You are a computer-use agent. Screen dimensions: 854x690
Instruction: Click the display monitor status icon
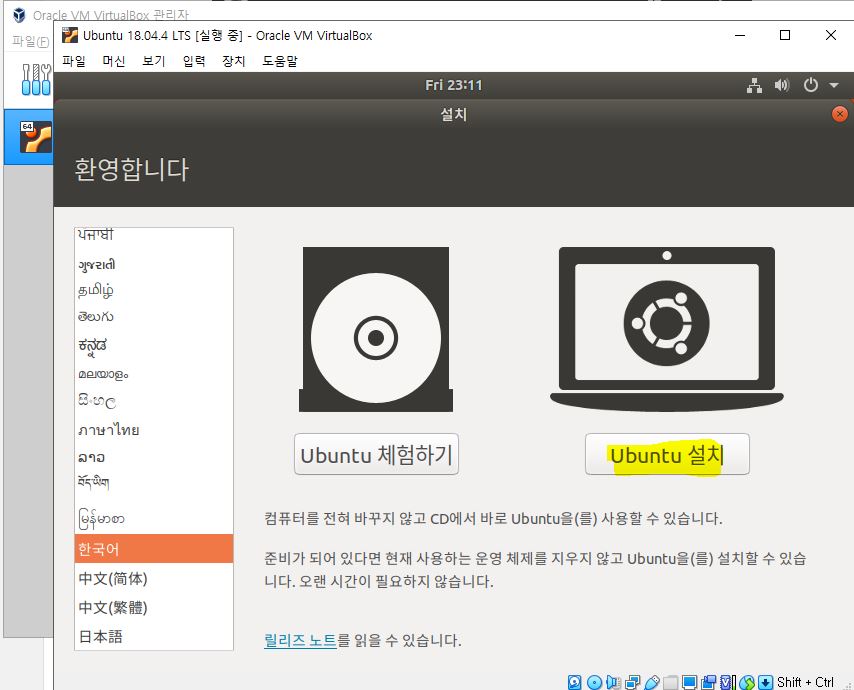click(690, 682)
